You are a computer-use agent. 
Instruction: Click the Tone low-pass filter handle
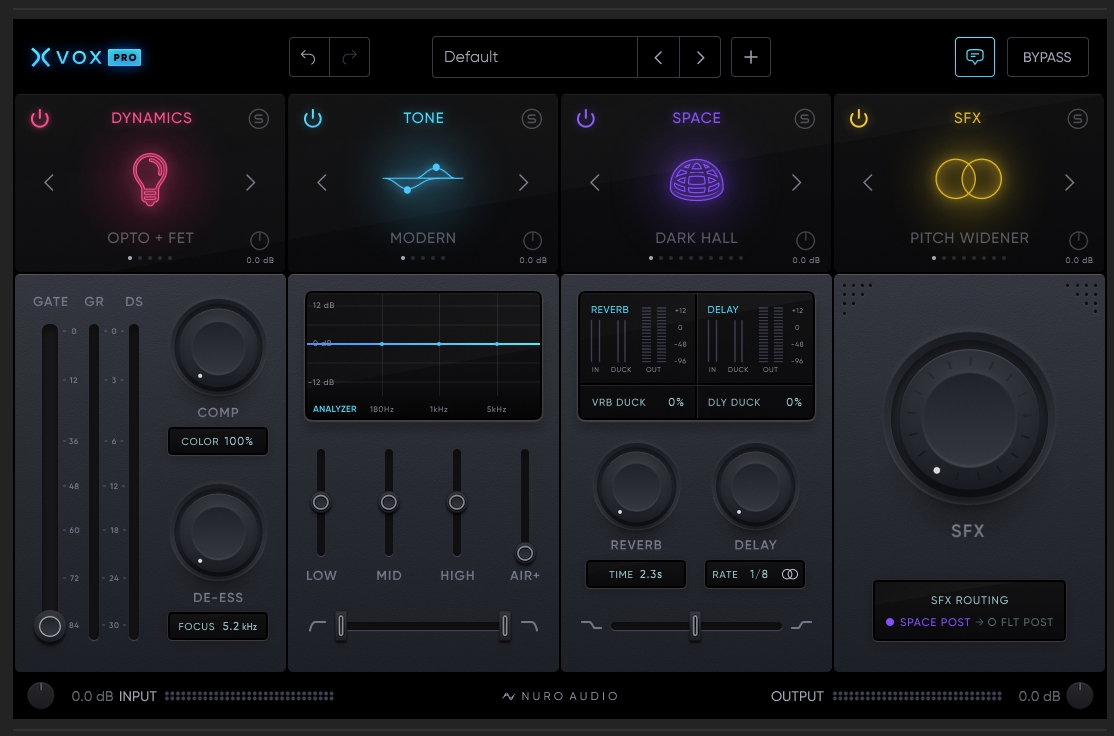(504, 626)
